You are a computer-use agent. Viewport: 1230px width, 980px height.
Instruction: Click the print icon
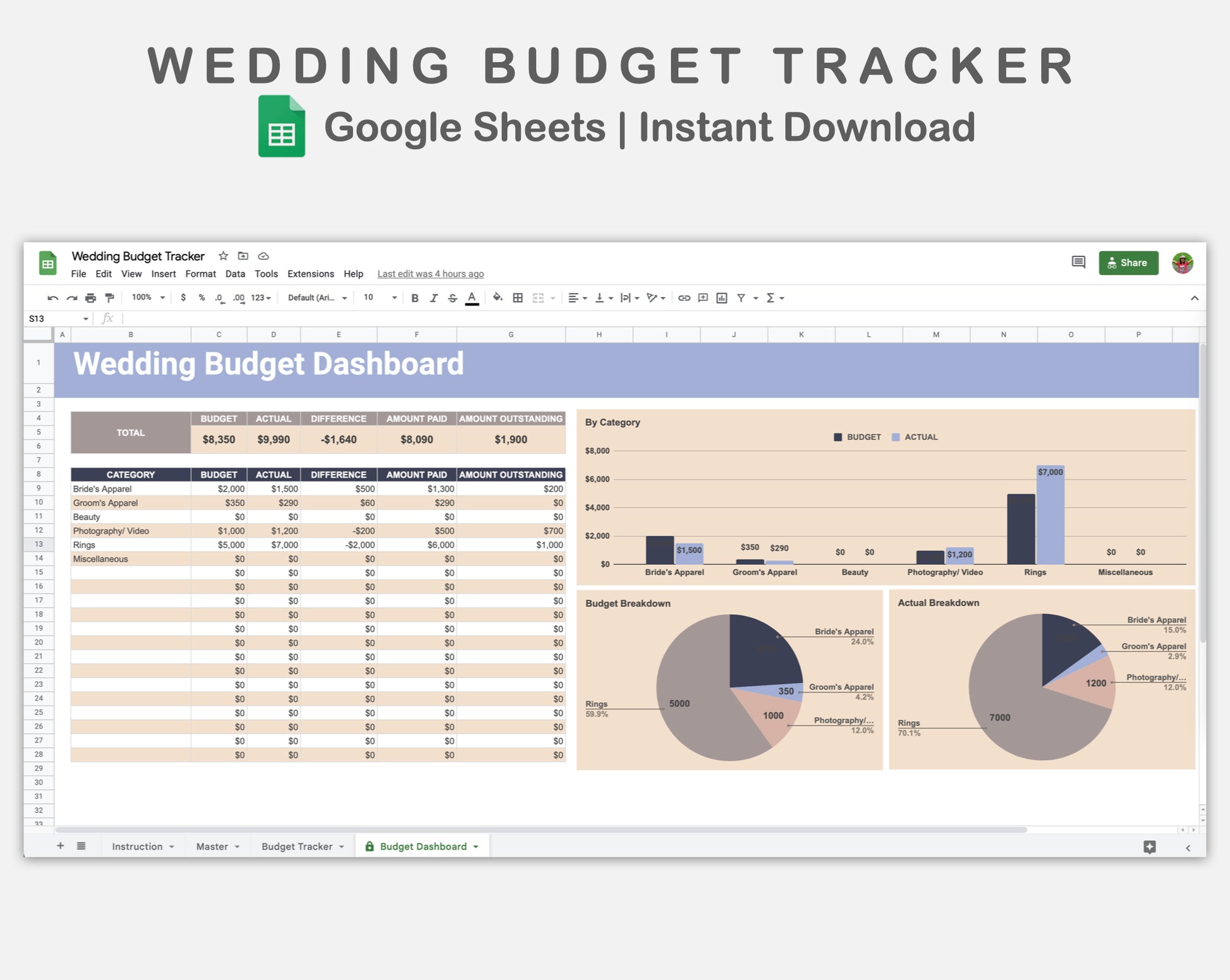pos(90,298)
